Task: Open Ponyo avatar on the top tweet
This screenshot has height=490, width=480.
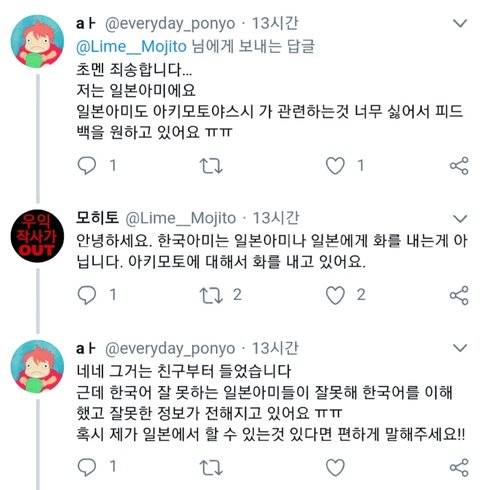Action: [37, 41]
